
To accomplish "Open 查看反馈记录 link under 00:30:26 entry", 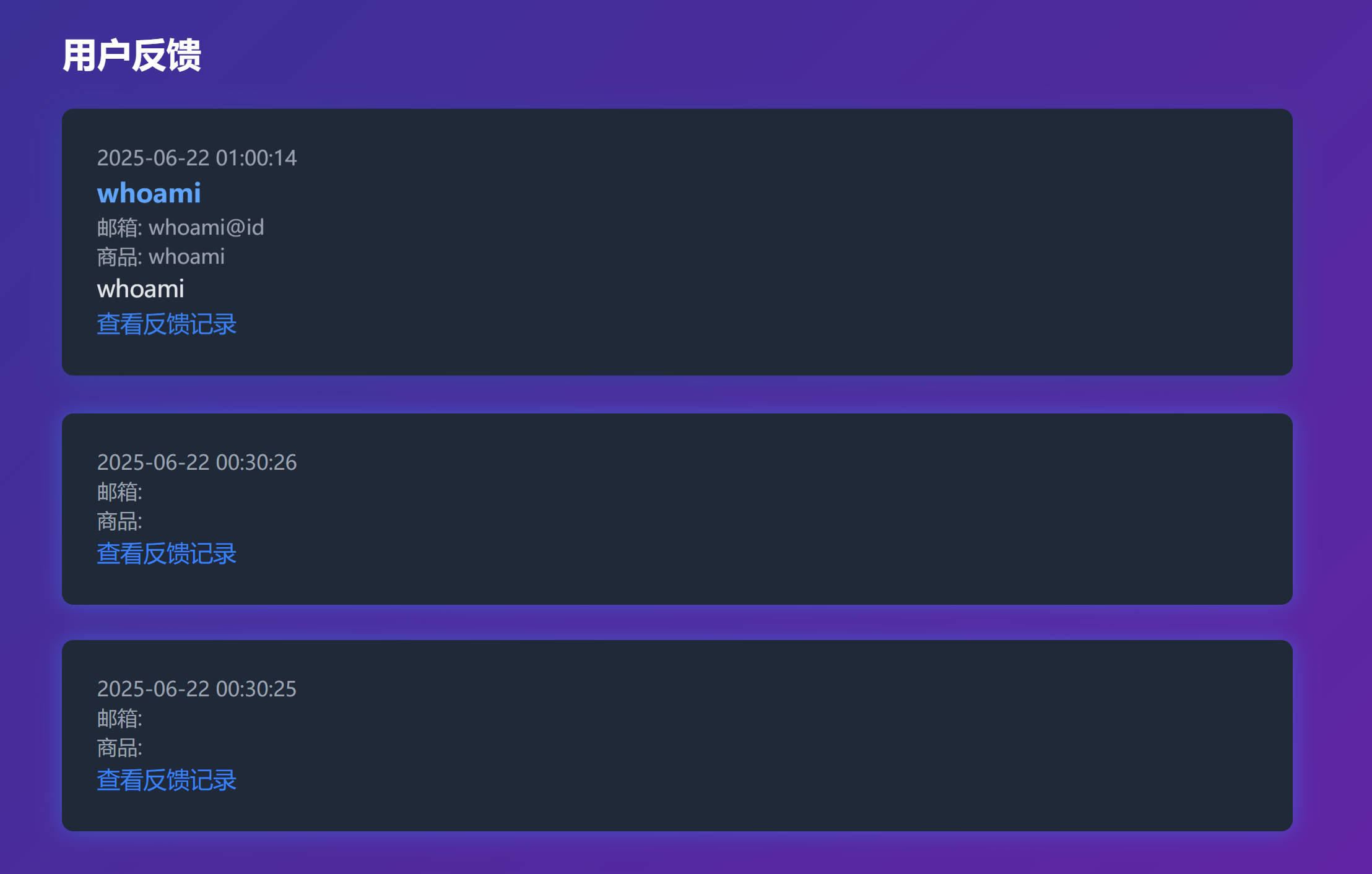I will (167, 554).
